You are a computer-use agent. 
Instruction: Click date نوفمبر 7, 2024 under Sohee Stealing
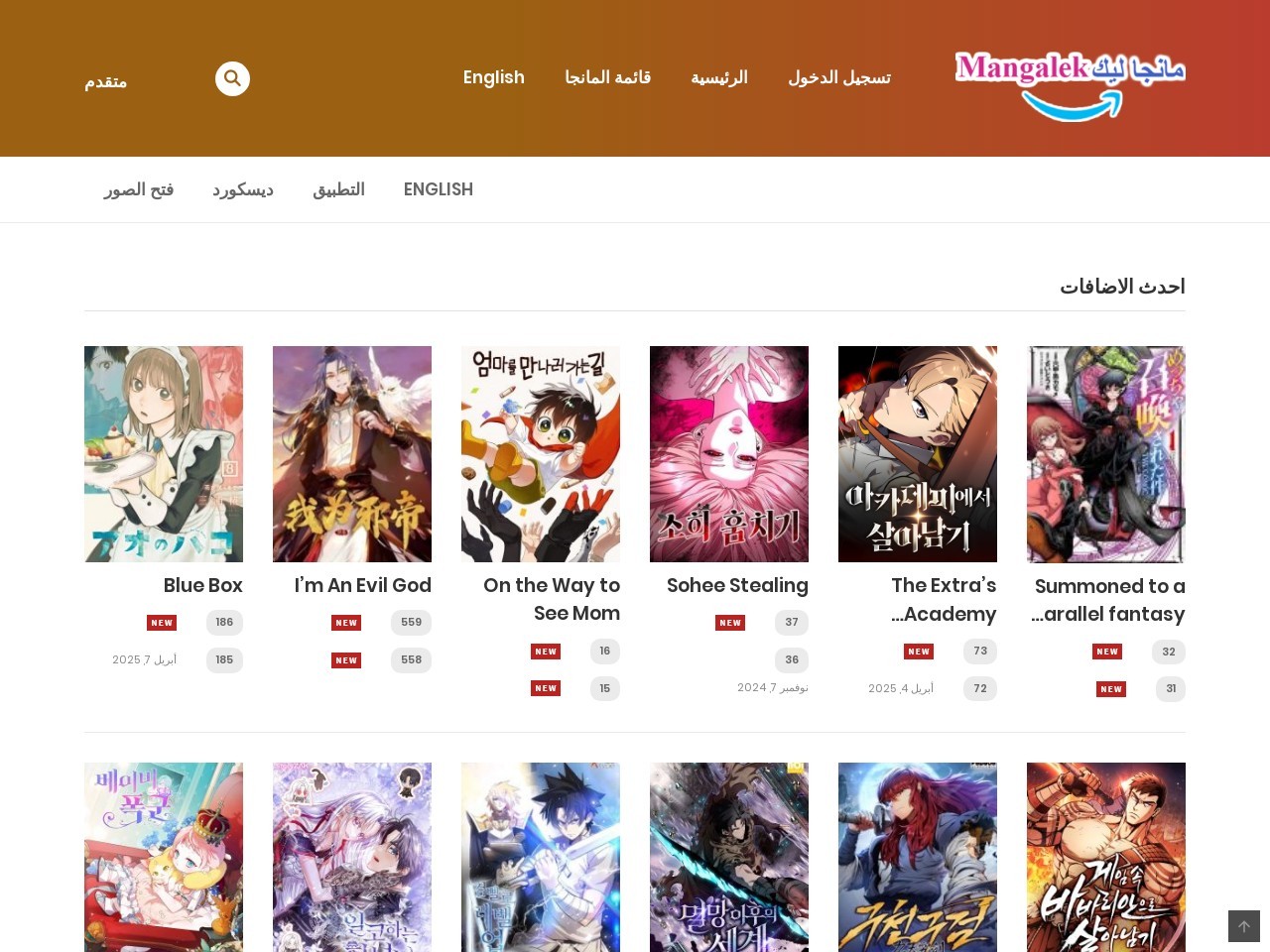773,687
